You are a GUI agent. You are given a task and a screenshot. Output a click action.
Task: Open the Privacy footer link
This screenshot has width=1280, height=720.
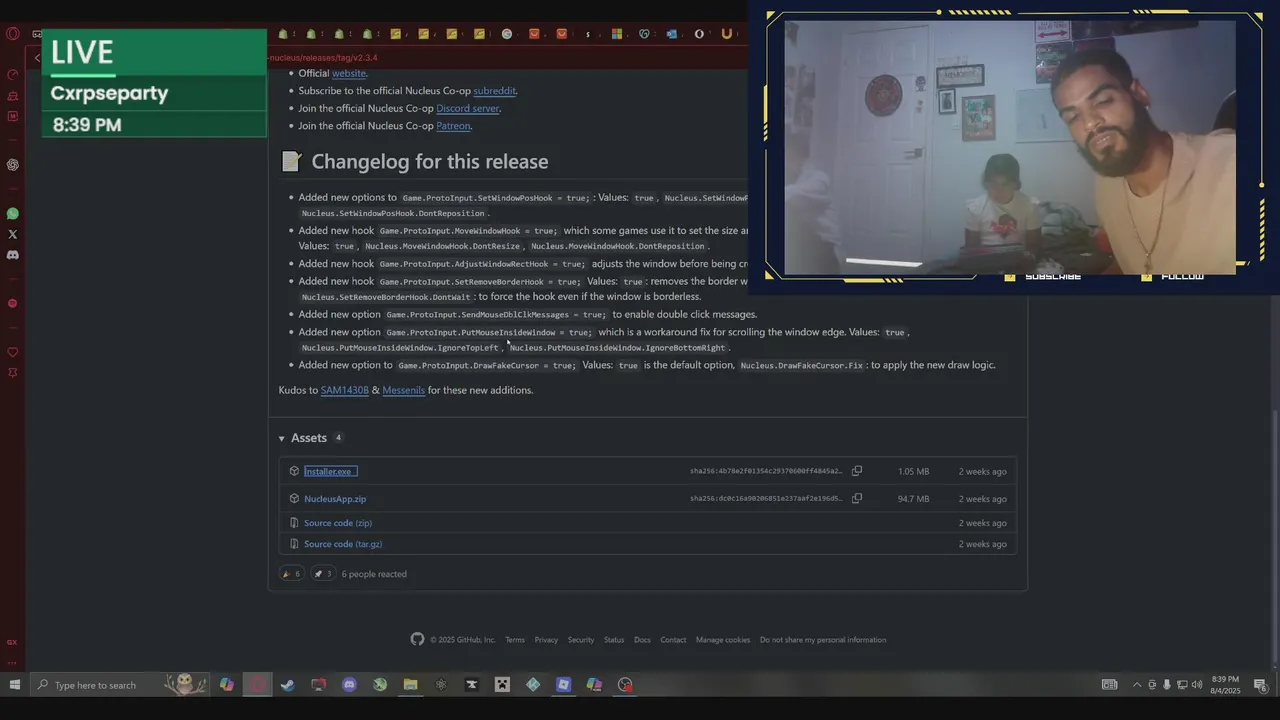point(546,640)
